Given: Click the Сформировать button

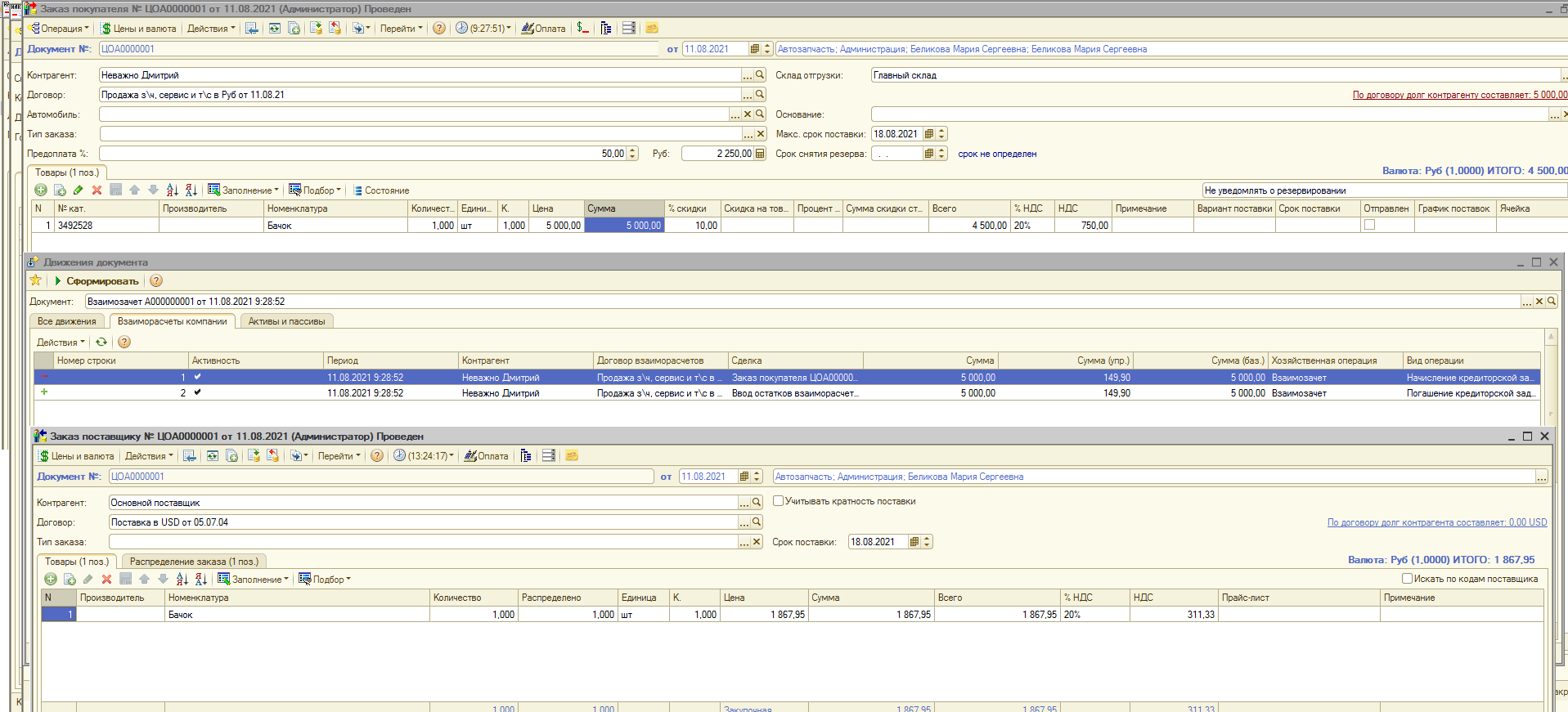Looking at the screenshot, I should pos(97,280).
